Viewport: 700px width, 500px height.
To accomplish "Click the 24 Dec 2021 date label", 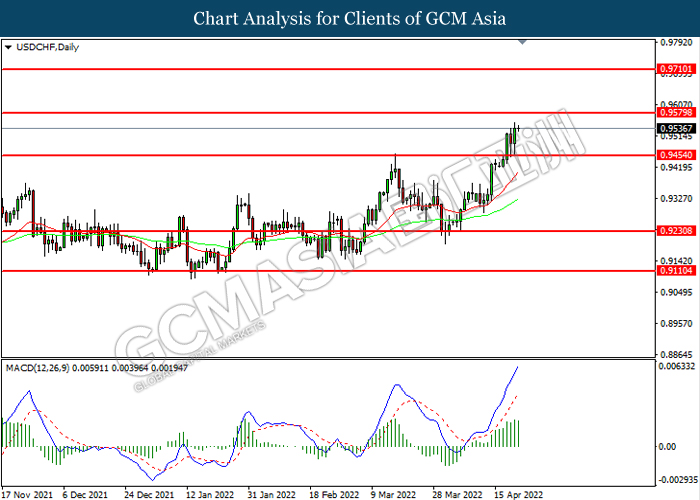I will (x=149, y=495).
